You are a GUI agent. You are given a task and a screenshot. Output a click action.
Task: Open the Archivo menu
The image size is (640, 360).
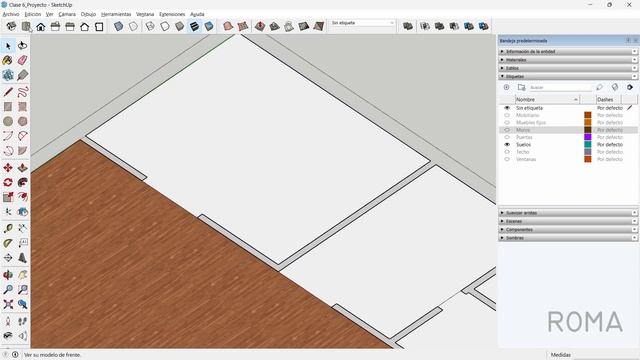point(11,14)
